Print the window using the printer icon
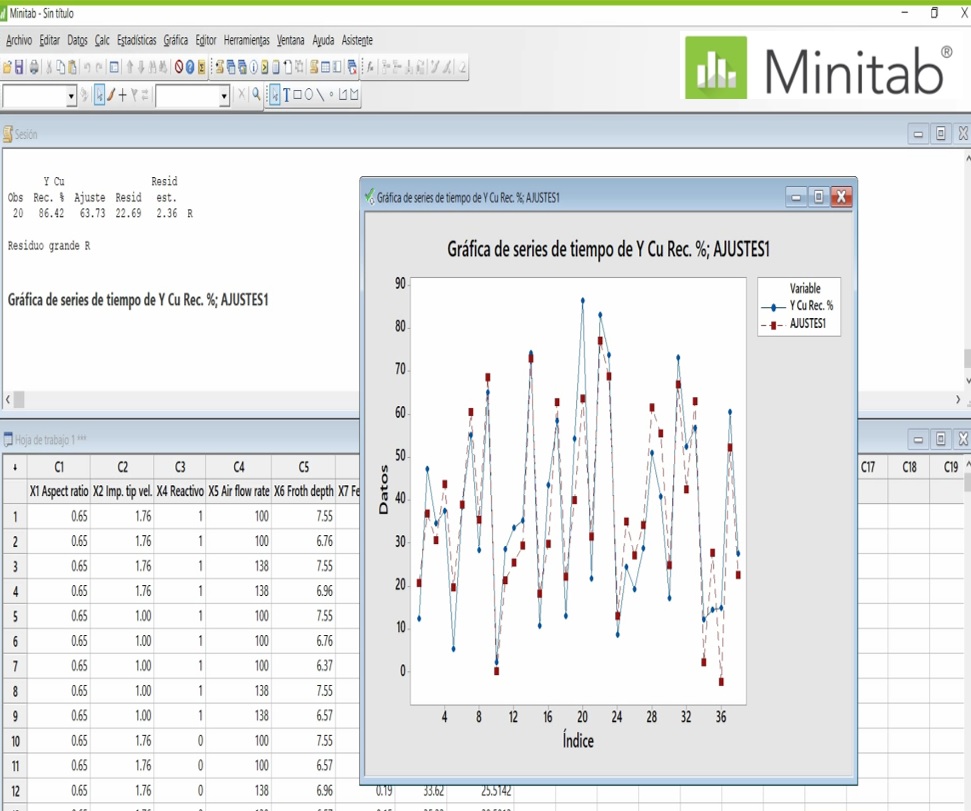Viewport: 971px width, 811px height. pyautogui.click(x=34, y=67)
